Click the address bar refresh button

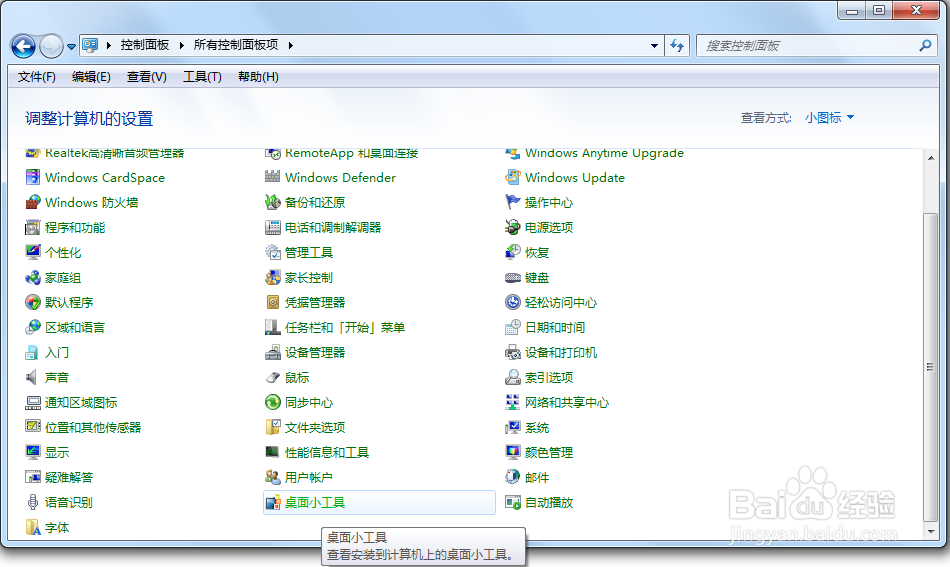coord(677,45)
